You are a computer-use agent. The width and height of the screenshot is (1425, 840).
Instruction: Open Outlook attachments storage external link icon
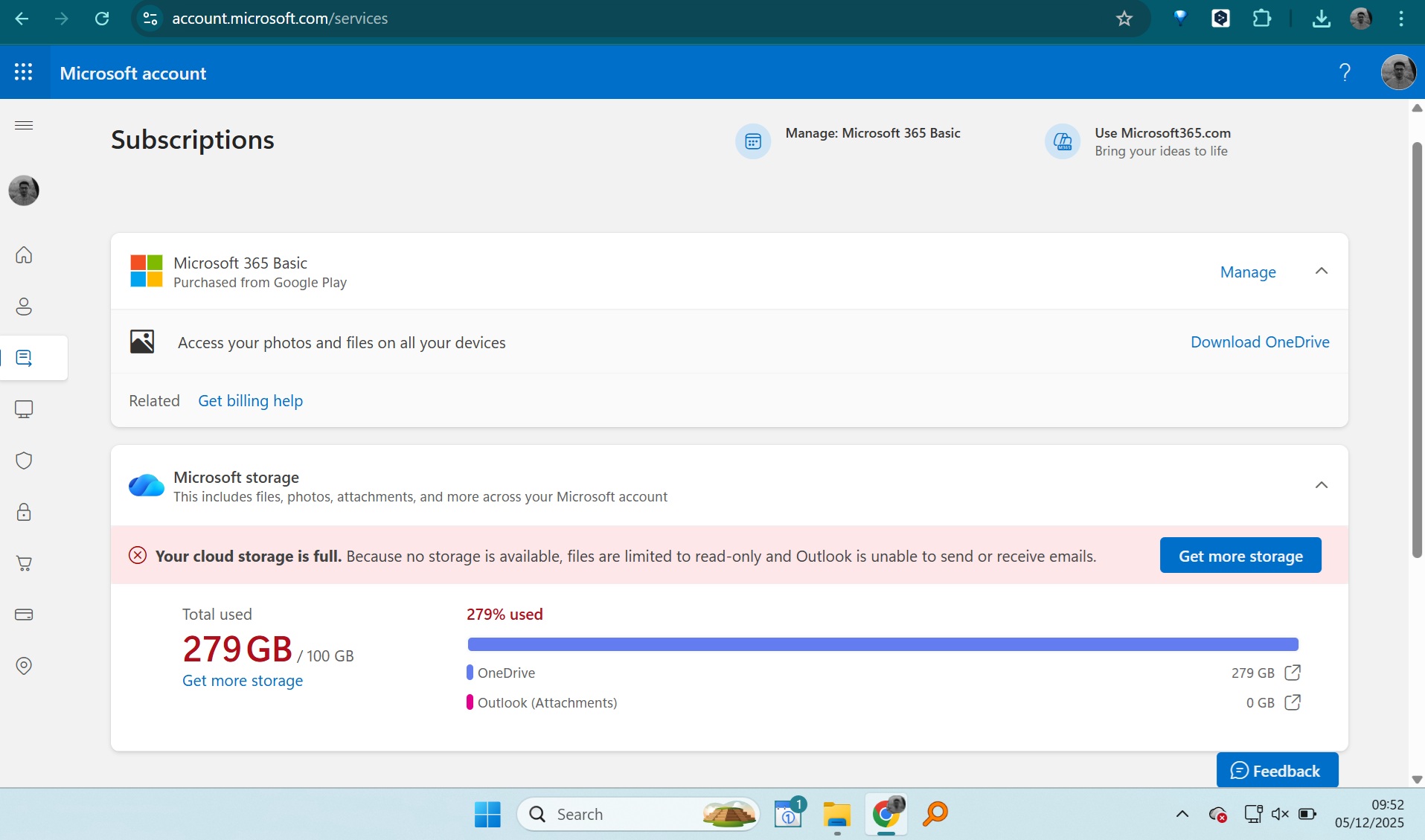pyautogui.click(x=1293, y=702)
